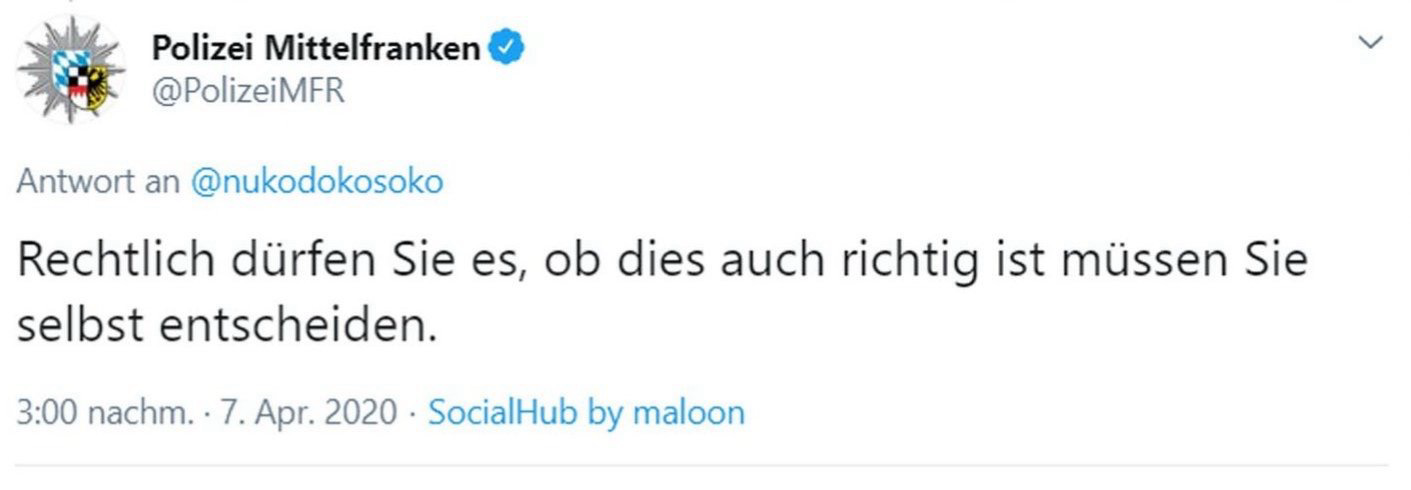The width and height of the screenshot is (1411, 490).
Task: Open the SocialHub by maloon source link
Action: point(586,412)
